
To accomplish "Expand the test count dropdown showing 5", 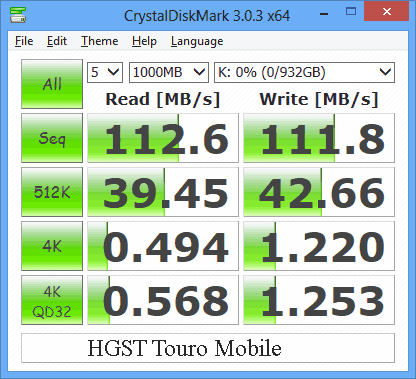I will click(105, 72).
